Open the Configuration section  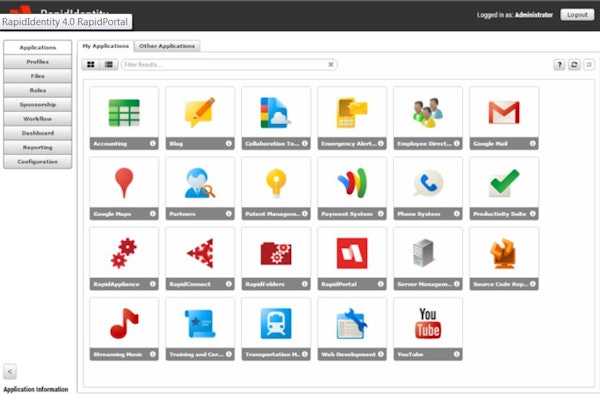tap(38, 161)
